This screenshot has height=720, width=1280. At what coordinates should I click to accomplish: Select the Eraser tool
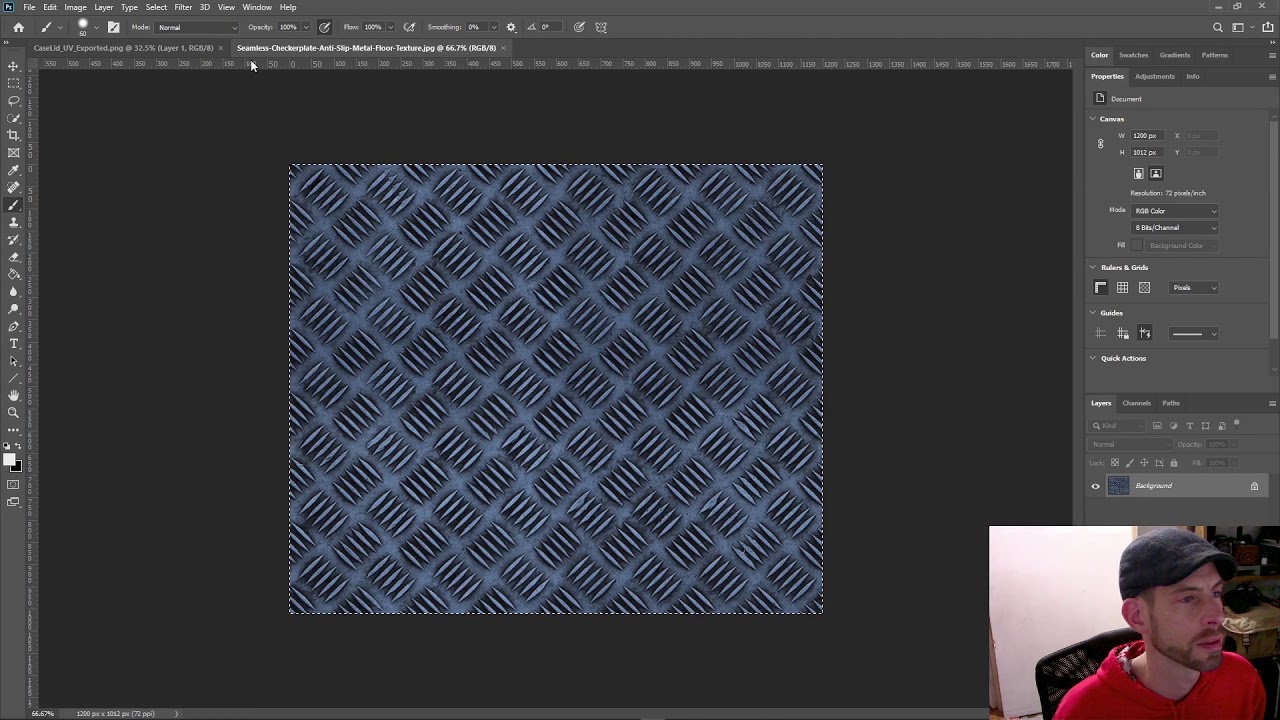click(13, 257)
